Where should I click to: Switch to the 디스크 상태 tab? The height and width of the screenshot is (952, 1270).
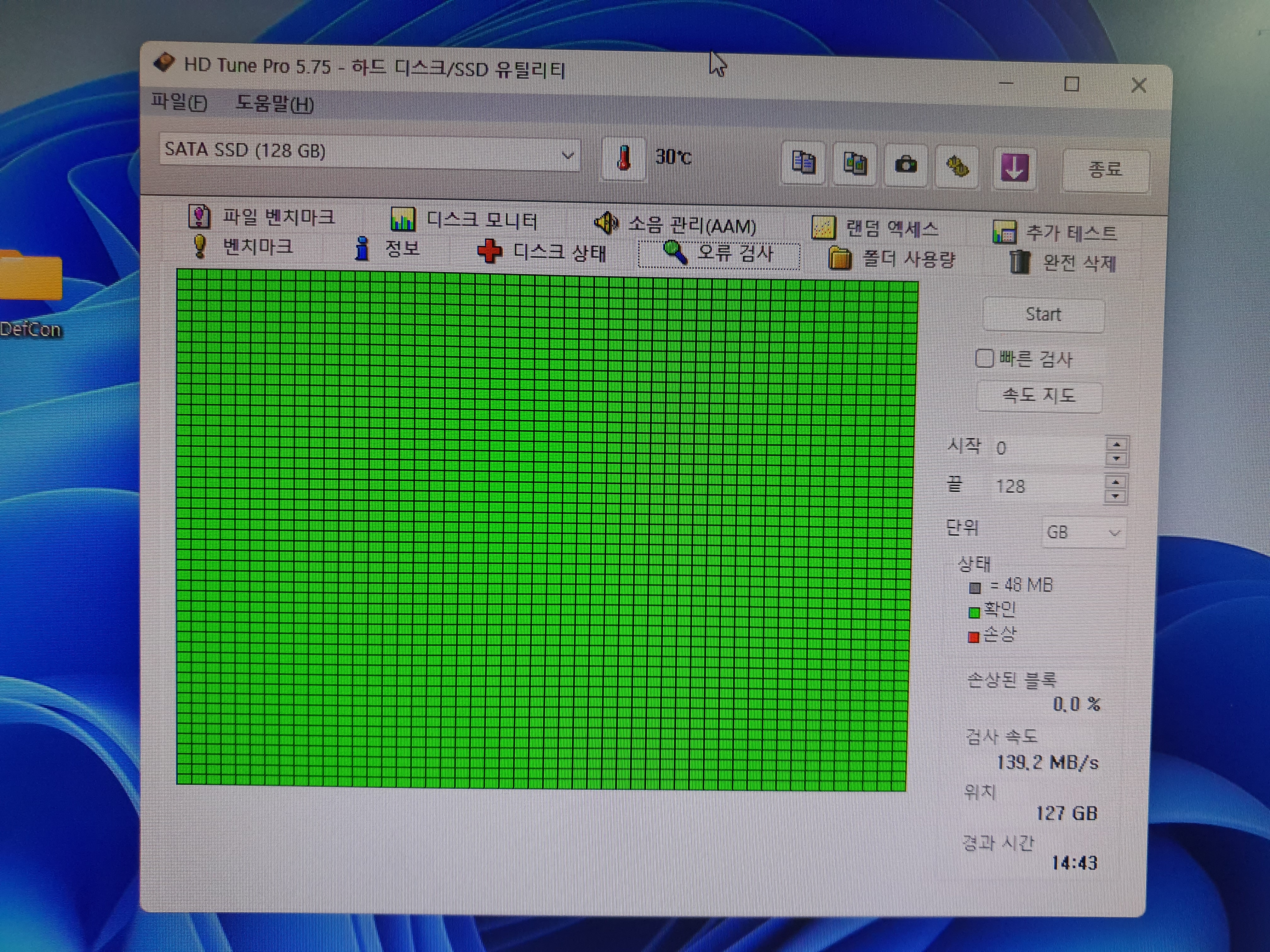pyautogui.click(x=542, y=252)
